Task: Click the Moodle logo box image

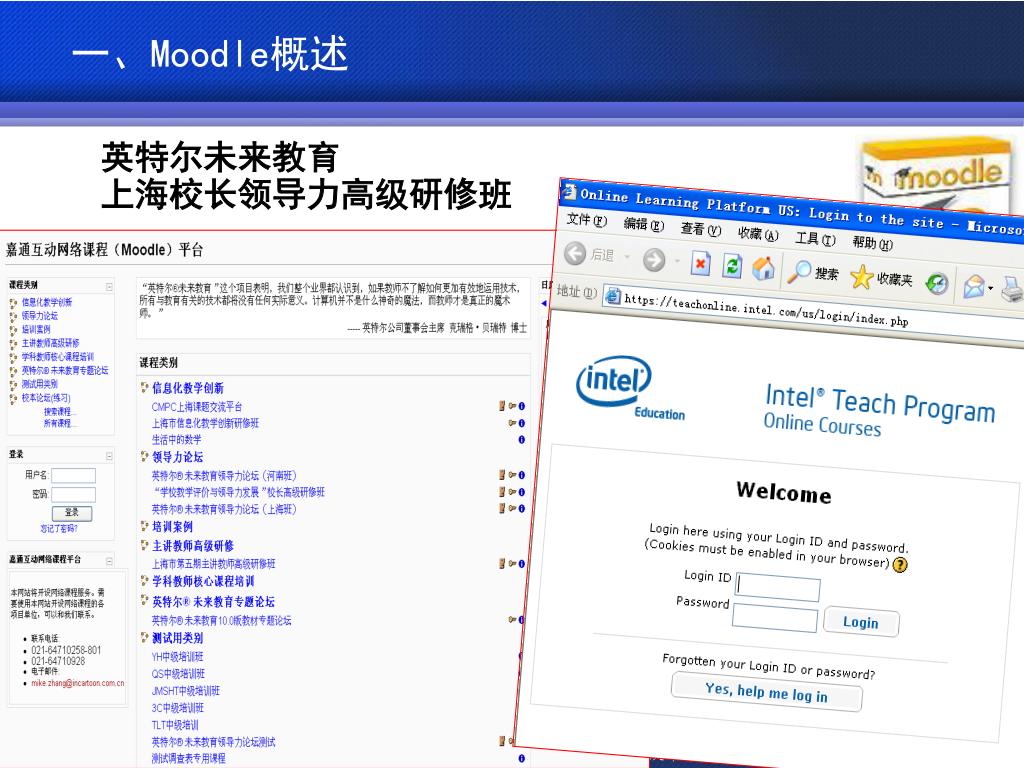Action: (935, 173)
